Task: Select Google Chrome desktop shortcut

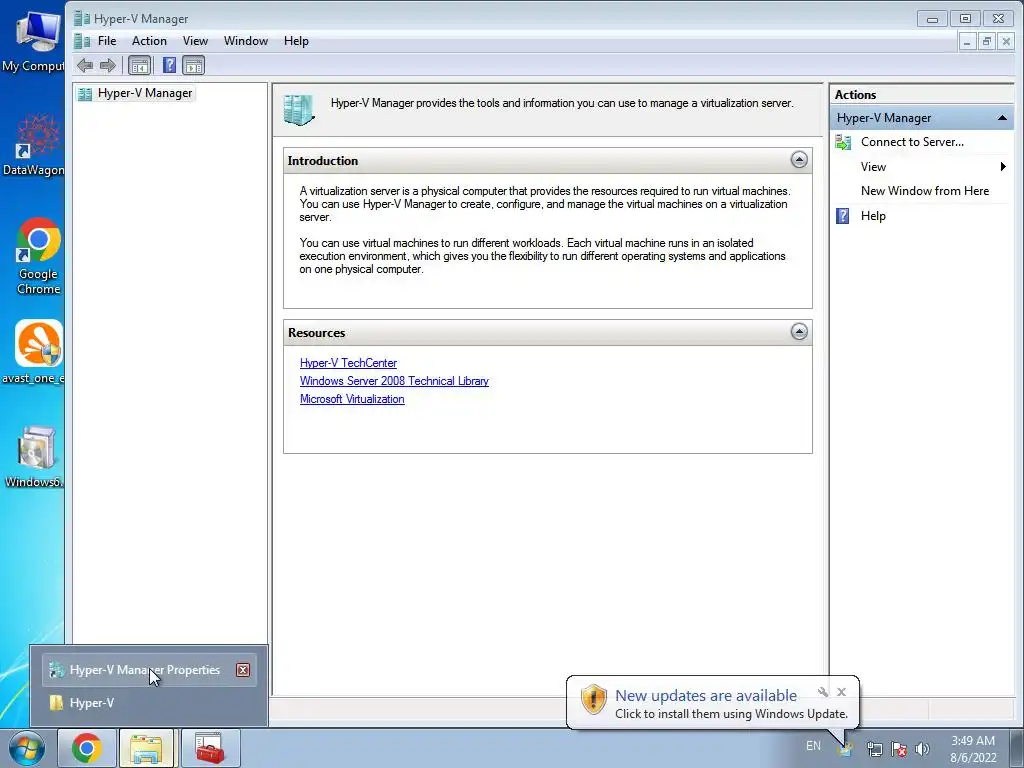Action: (38, 257)
